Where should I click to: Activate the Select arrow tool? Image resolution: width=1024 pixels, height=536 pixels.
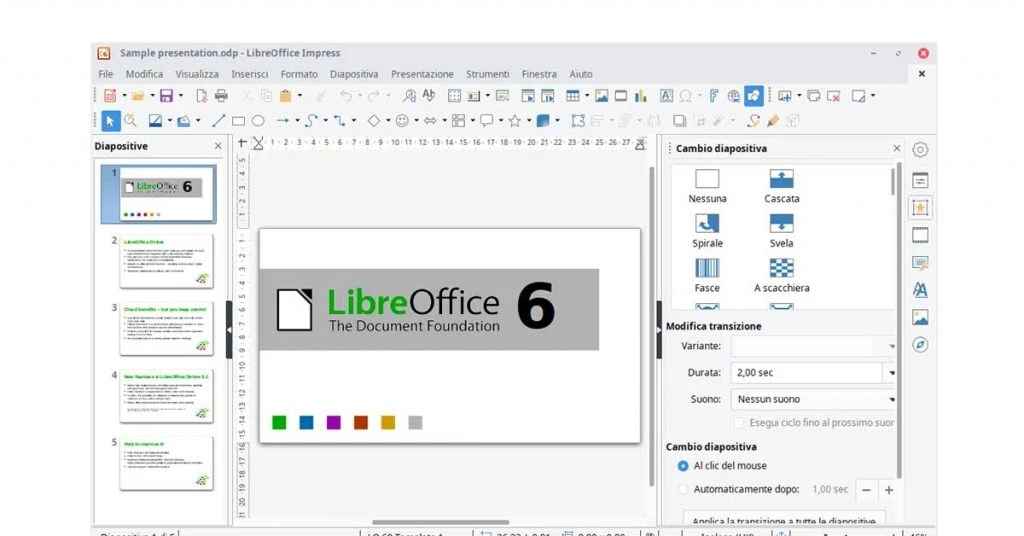(x=110, y=121)
